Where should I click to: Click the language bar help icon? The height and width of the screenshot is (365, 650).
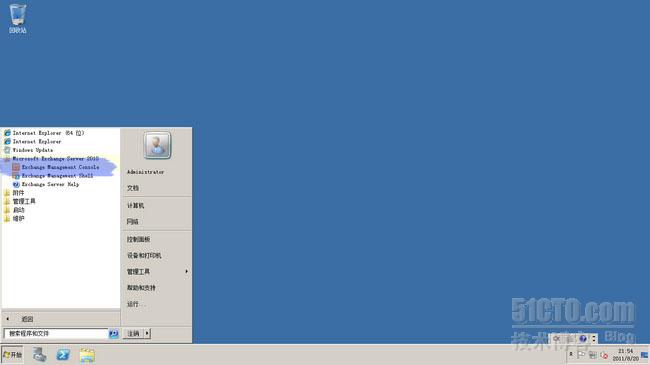click(x=583, y=339)
